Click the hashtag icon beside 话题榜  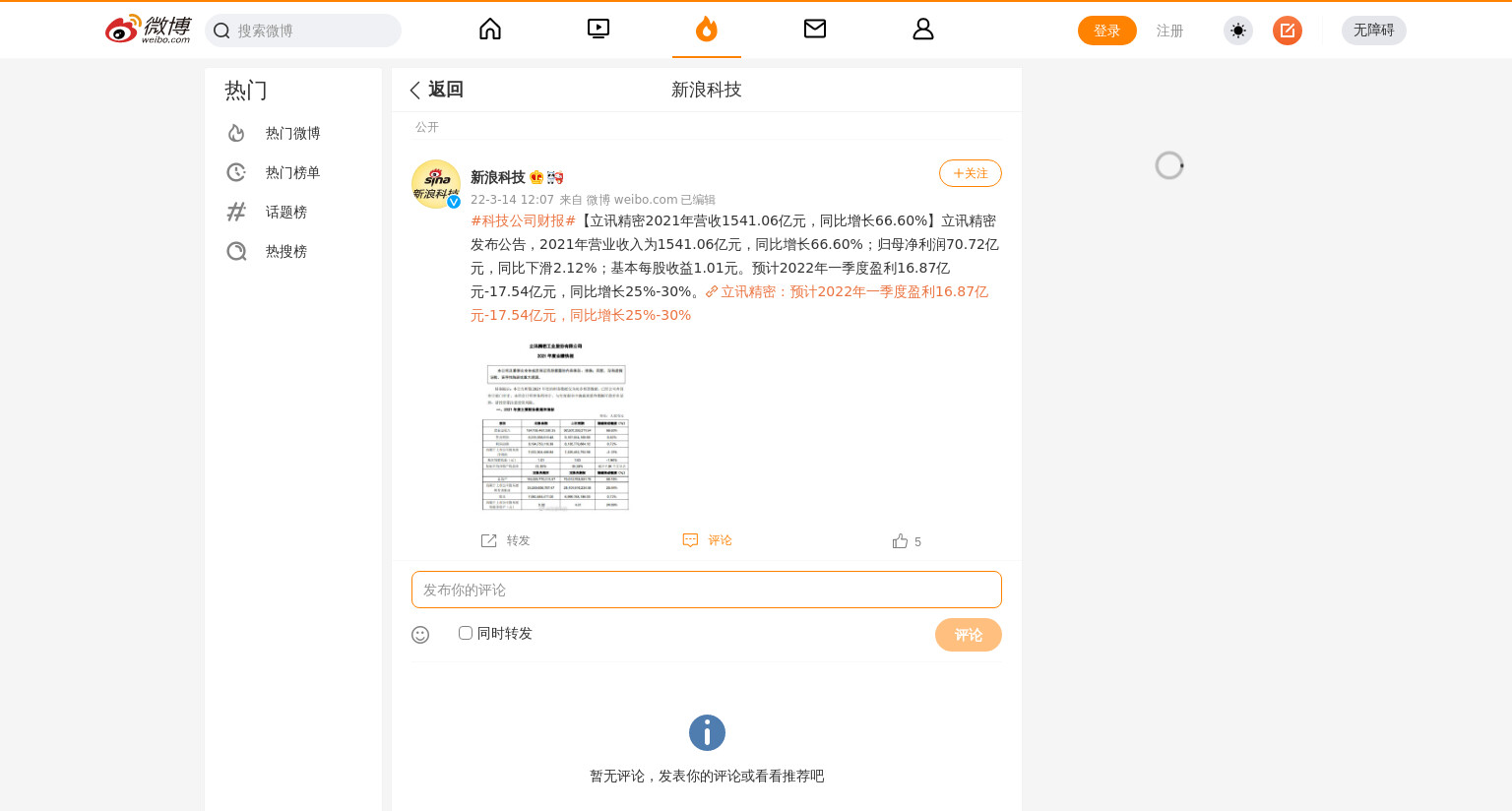click(236, 212)
